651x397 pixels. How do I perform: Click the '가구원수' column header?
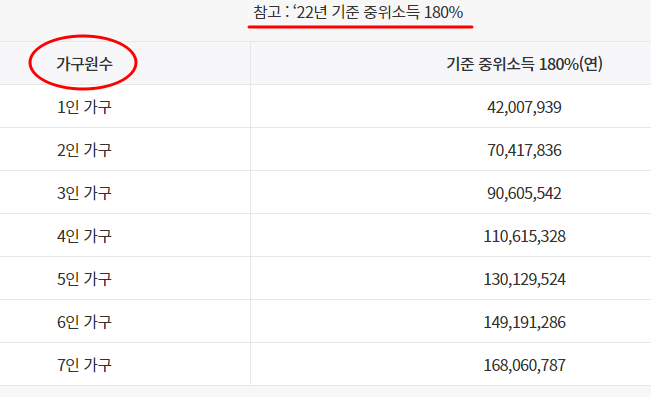point(84,64)
